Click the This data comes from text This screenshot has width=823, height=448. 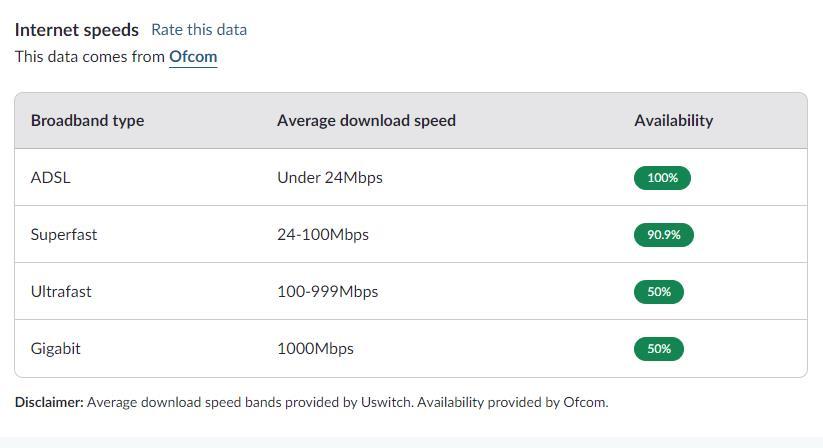point(90,57)
